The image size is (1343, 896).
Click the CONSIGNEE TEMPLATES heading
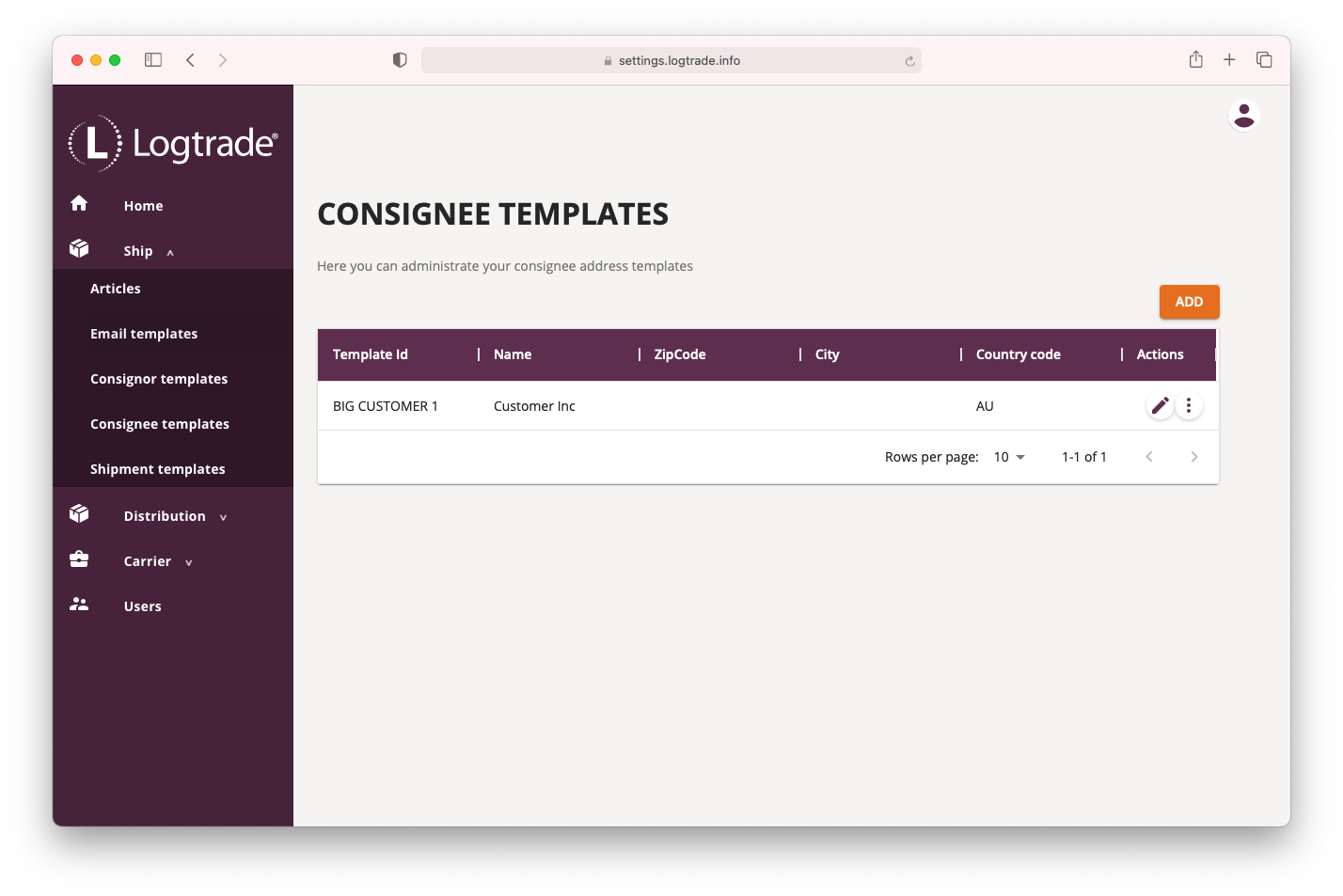point(493,214)
